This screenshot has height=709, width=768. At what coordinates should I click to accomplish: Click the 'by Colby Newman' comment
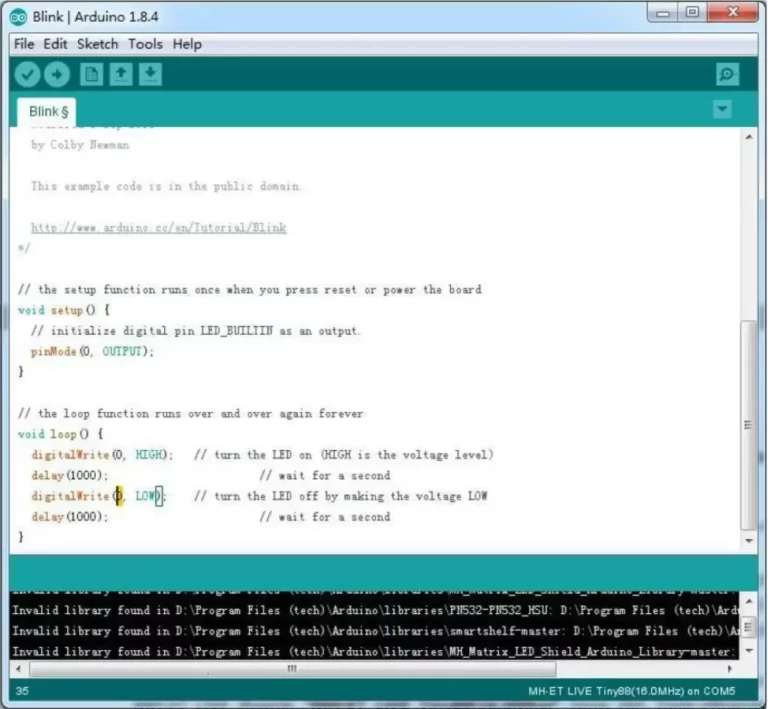(80, 145)
